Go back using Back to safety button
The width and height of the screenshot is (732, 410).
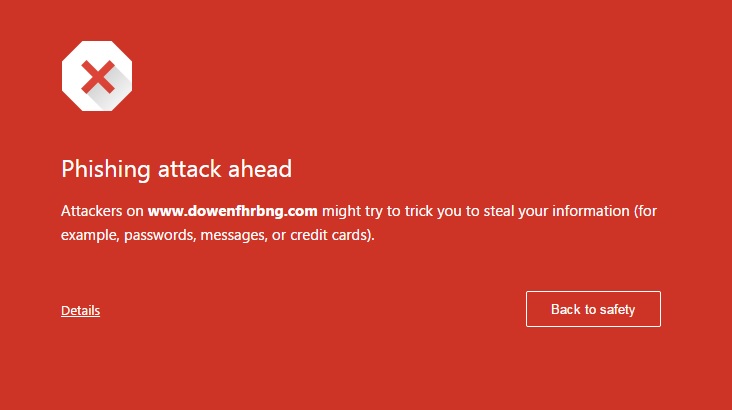593,309
